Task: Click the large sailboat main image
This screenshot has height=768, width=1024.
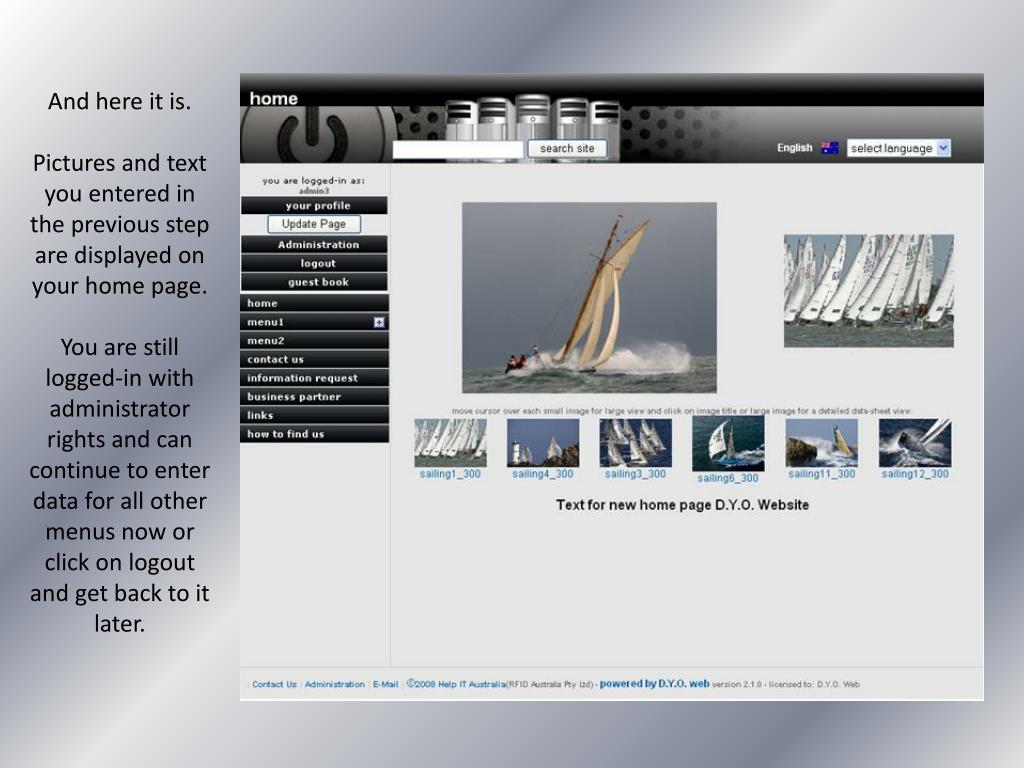Action: pyautogui.click(x=589, y=298)
